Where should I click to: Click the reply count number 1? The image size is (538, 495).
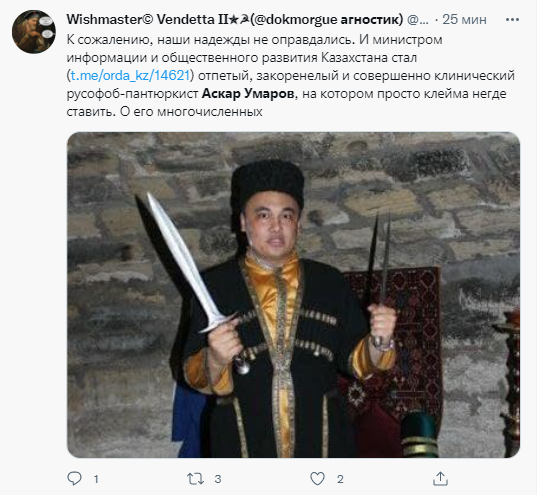click(96, 479)
